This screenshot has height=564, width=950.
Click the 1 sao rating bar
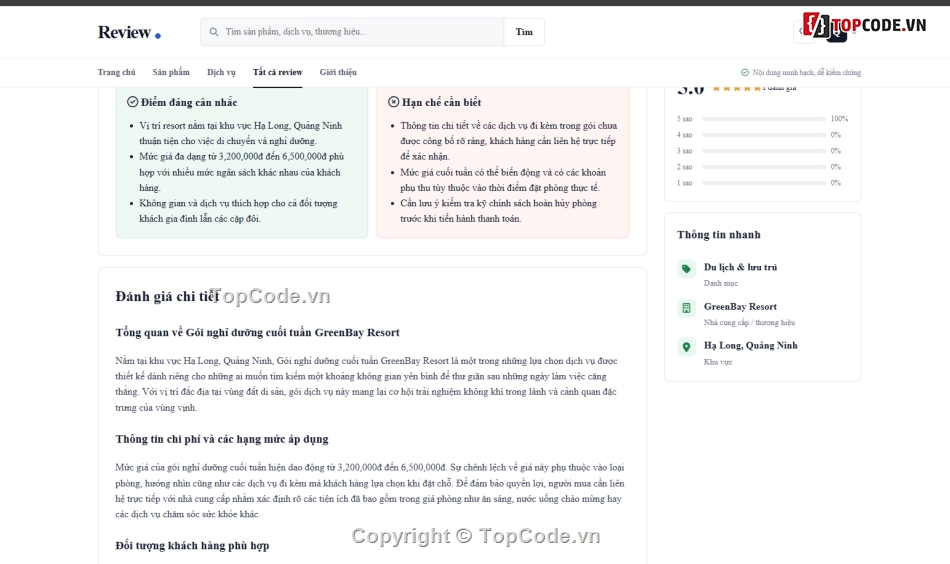click(x=765, y=182)
